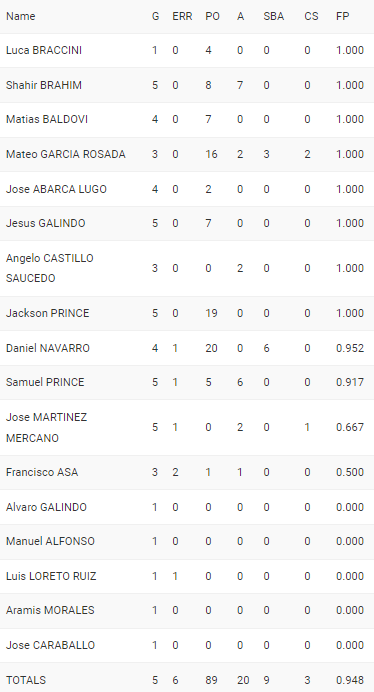Sort by the ERR column header
The image size is (374, 692).
point(182,16)
